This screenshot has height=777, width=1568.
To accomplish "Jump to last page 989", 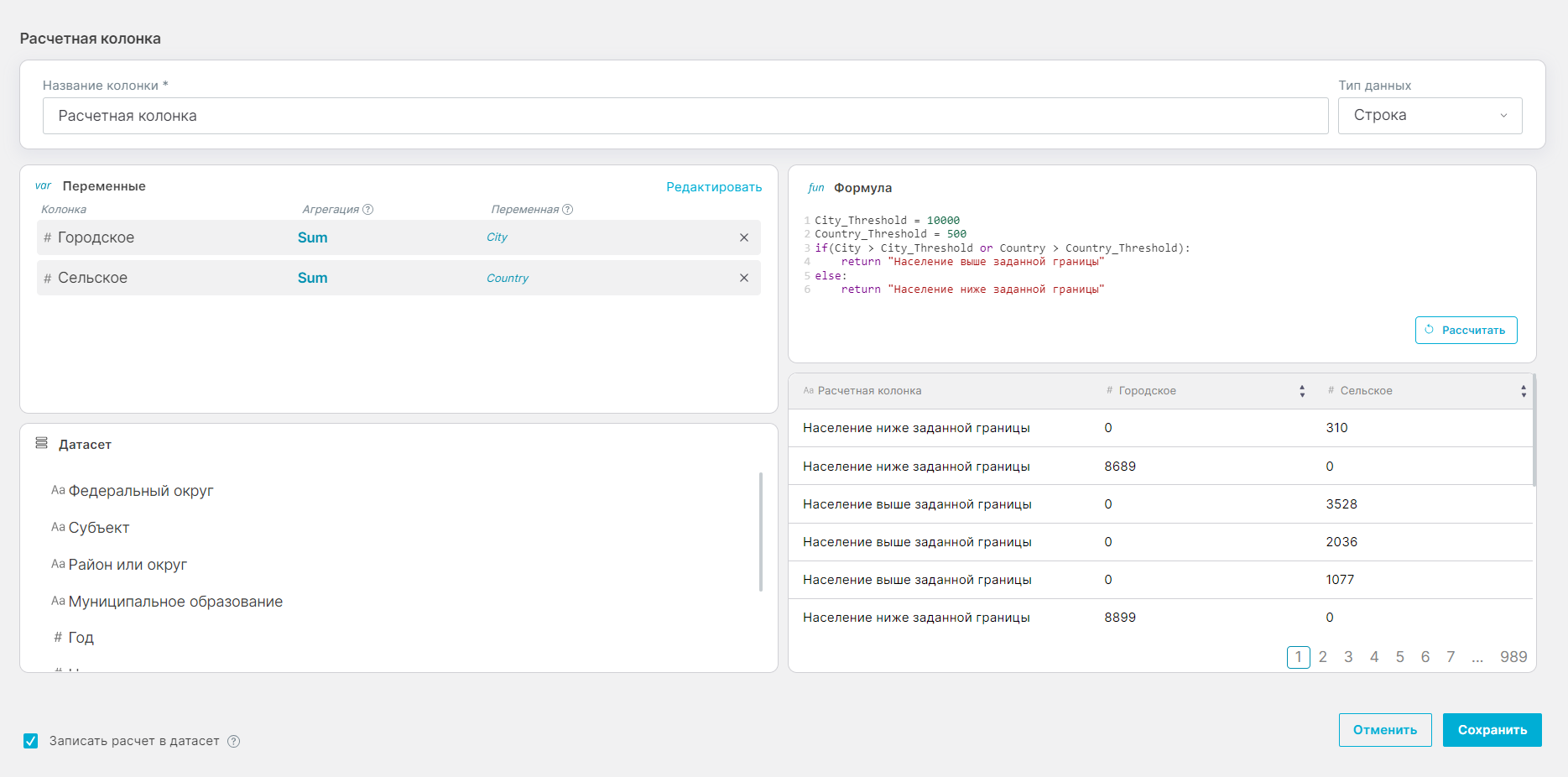I will 1513,657.
